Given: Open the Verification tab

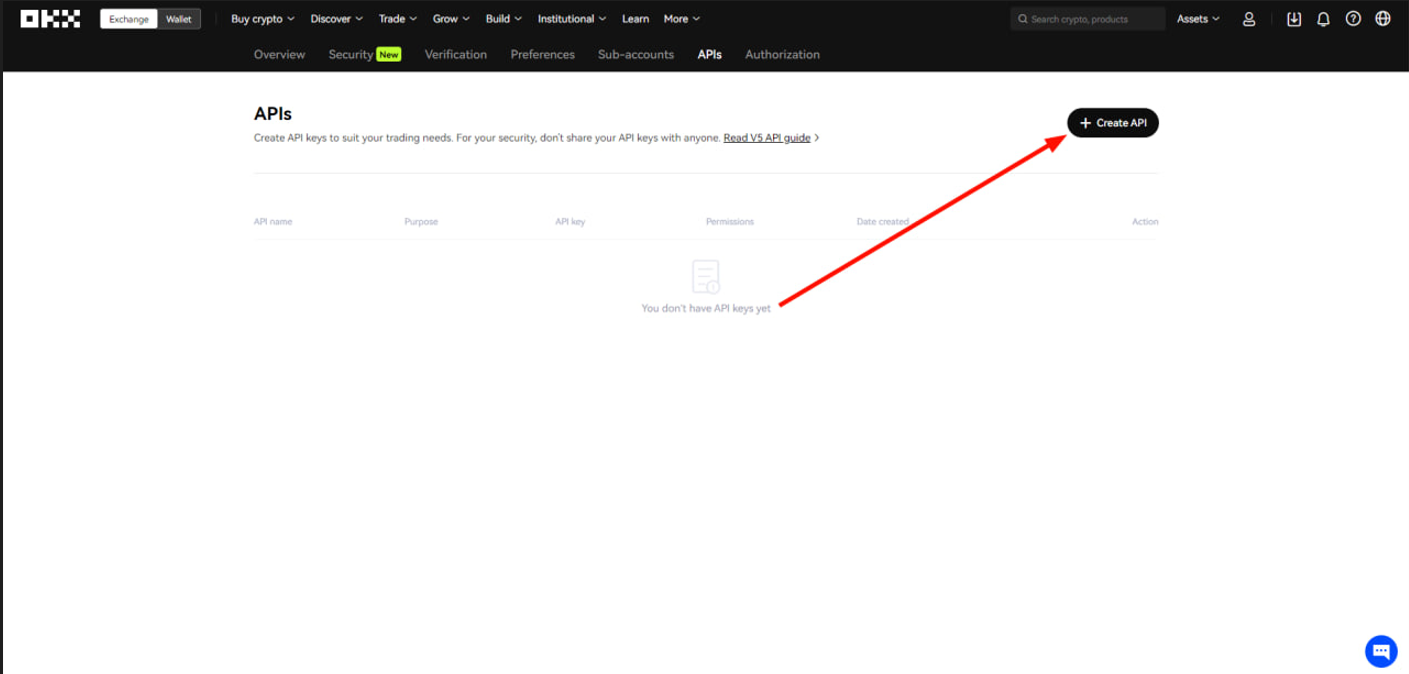Looking at the screenshot, I should coord(455,54).
